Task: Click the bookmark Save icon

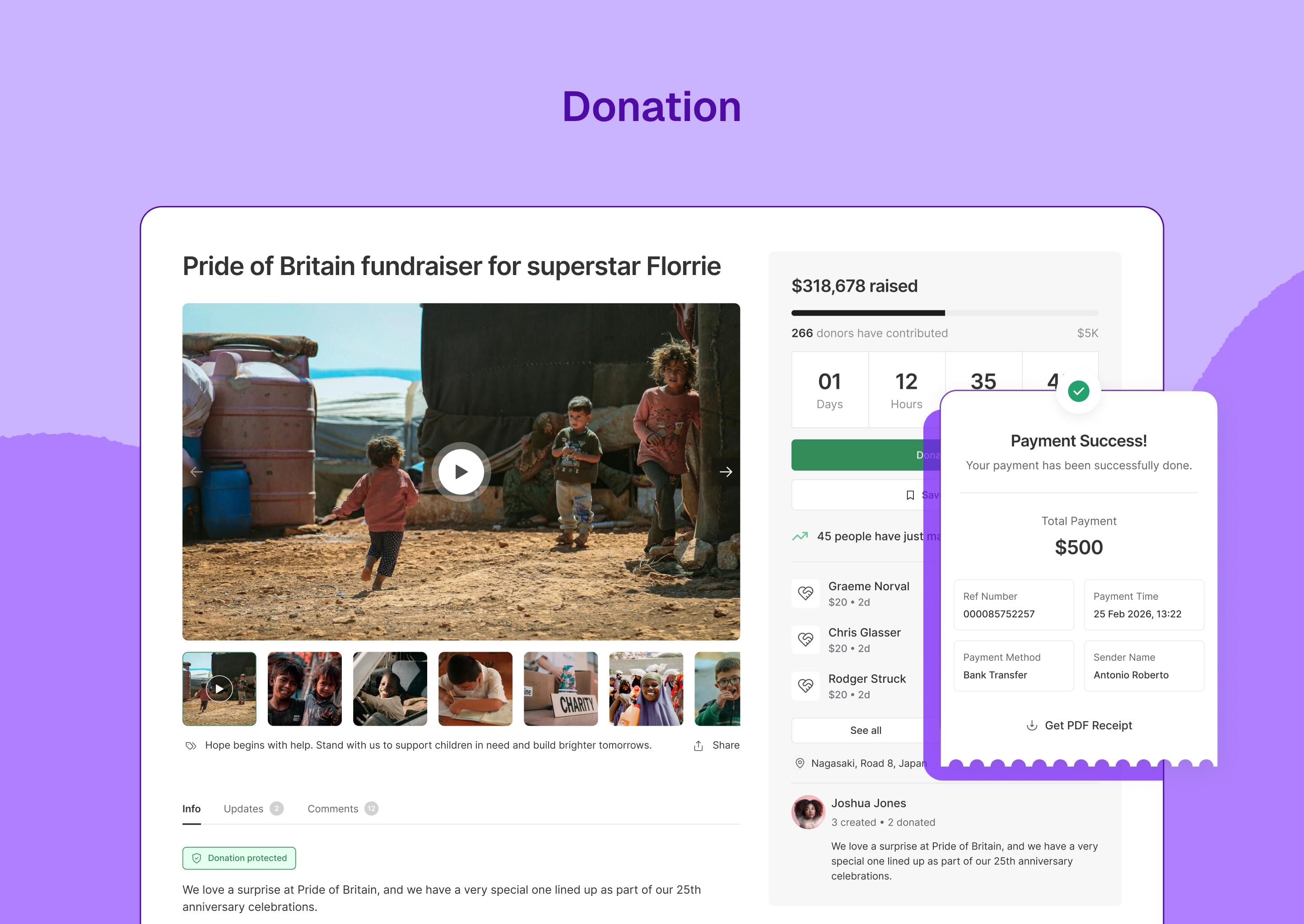Action: pyautogui.click(x=910, y=495)
